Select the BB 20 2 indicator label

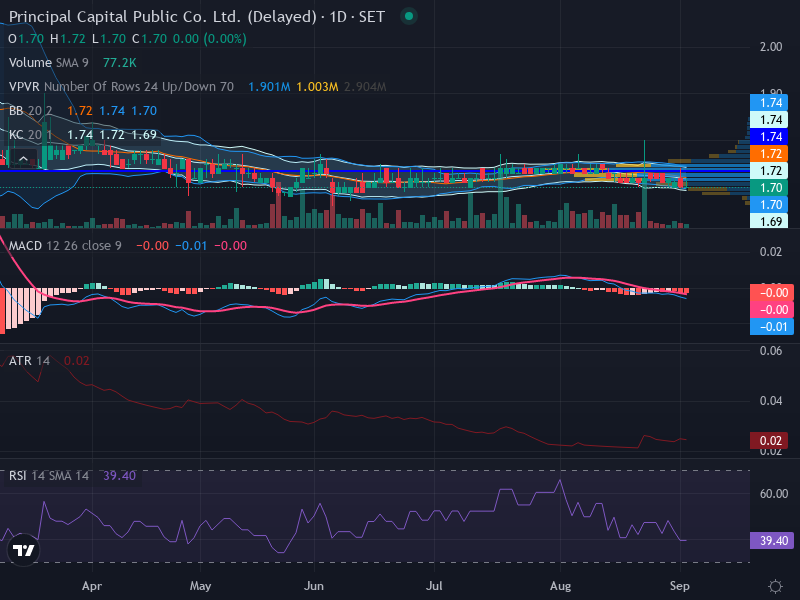(x=31, y=111)
